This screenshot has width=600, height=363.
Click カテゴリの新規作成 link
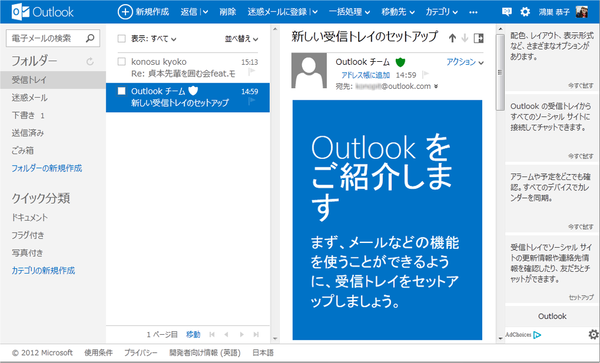click(x=43, y=270)
